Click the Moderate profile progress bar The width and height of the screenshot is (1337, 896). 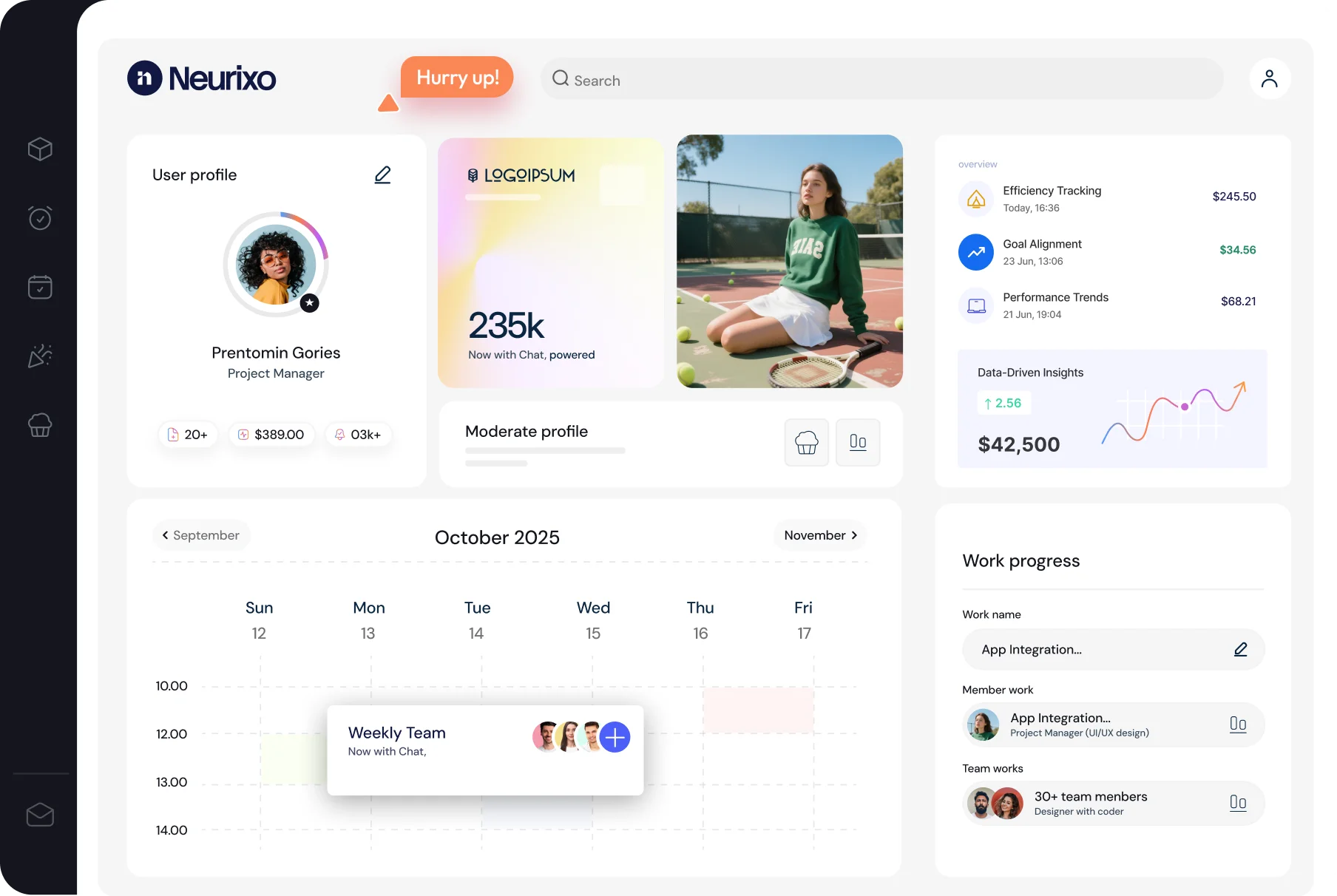(545, 451)
